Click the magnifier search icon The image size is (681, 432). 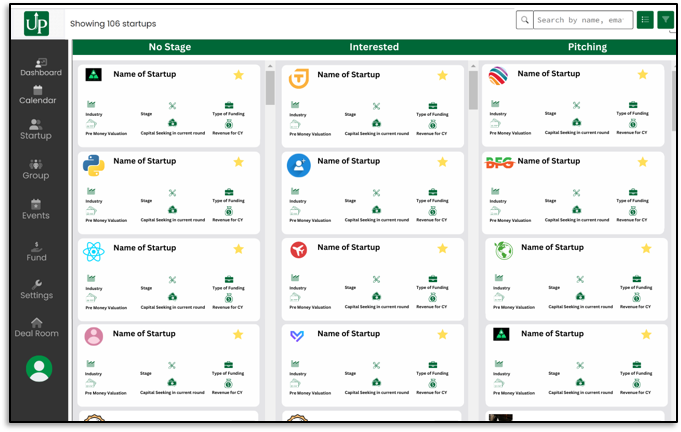[525, 20]
